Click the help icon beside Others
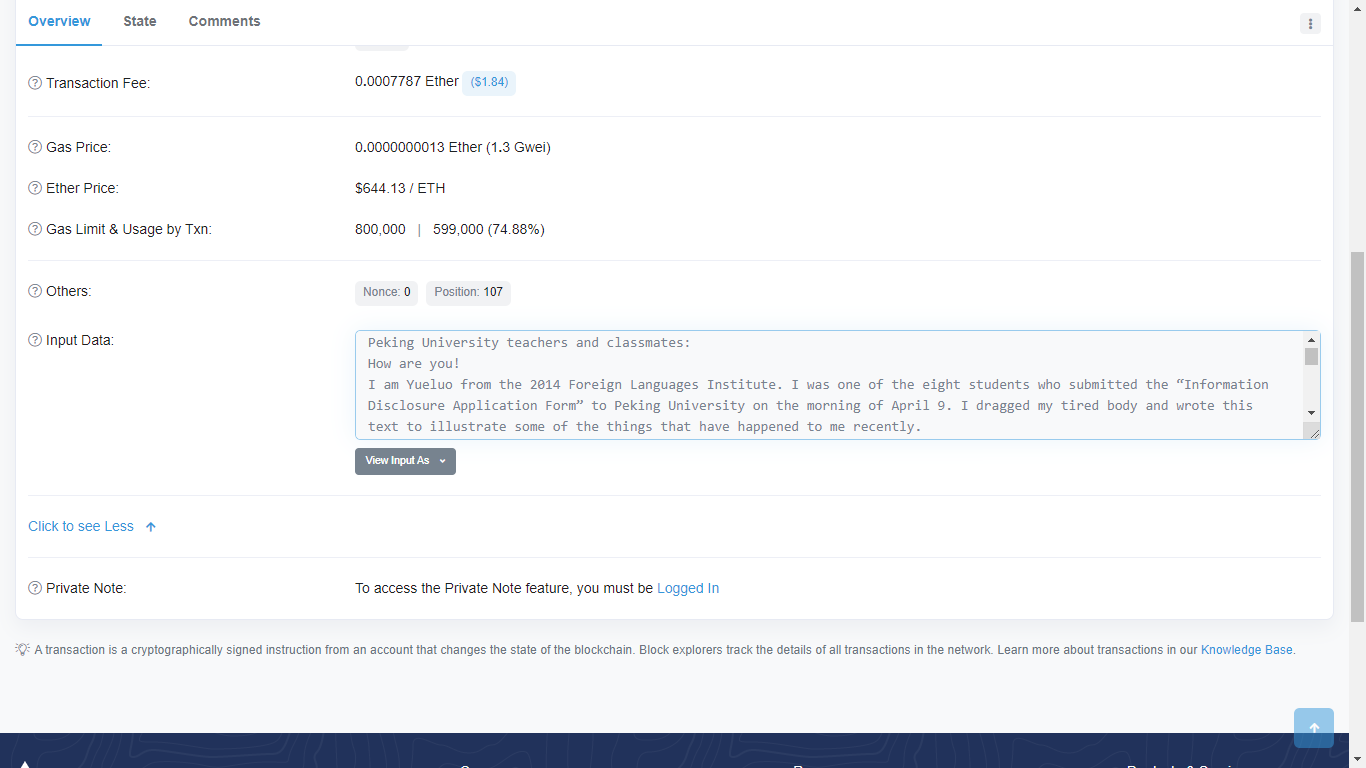 (35, 291)
